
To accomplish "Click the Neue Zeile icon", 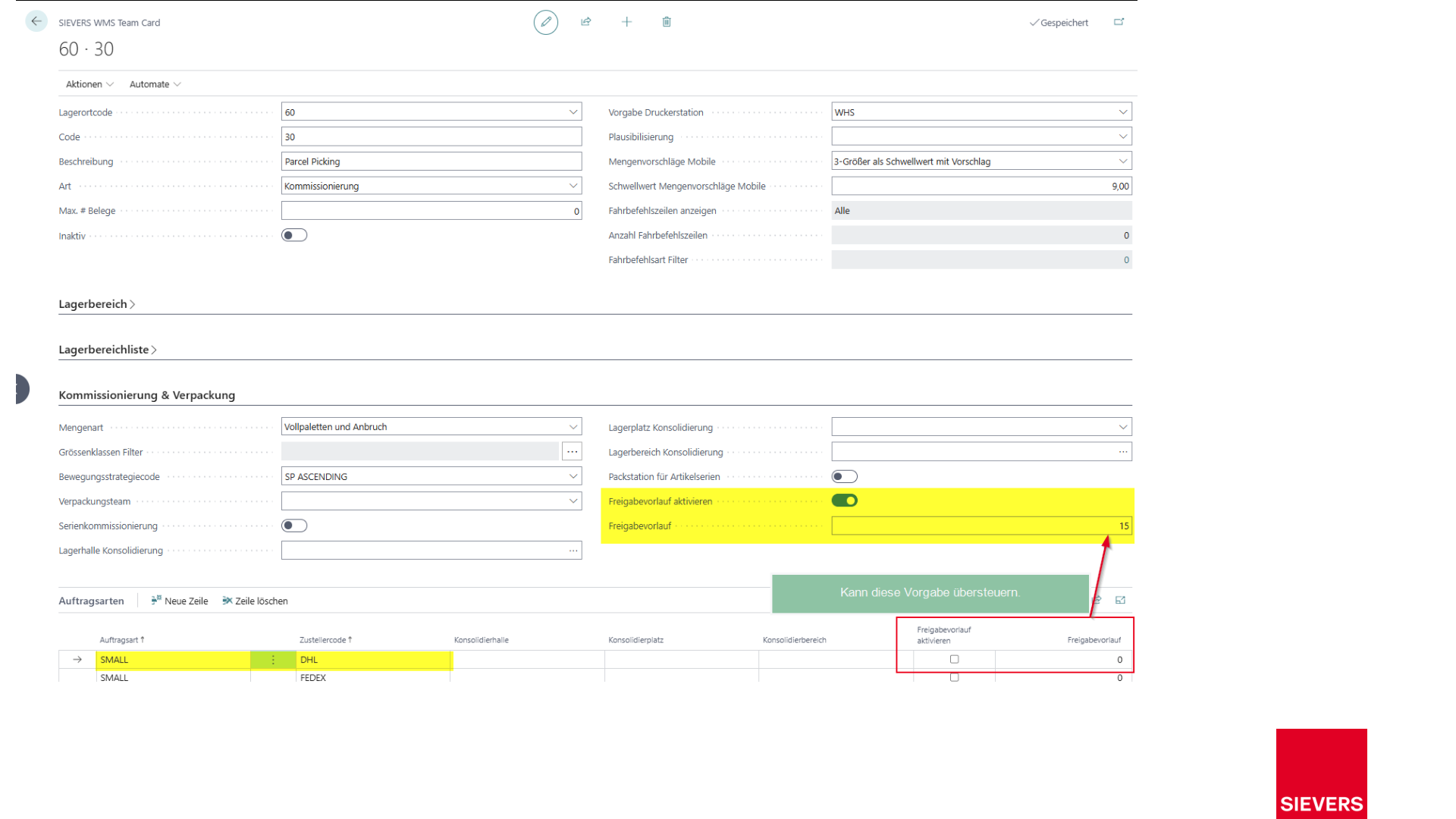I will point(156,600).
